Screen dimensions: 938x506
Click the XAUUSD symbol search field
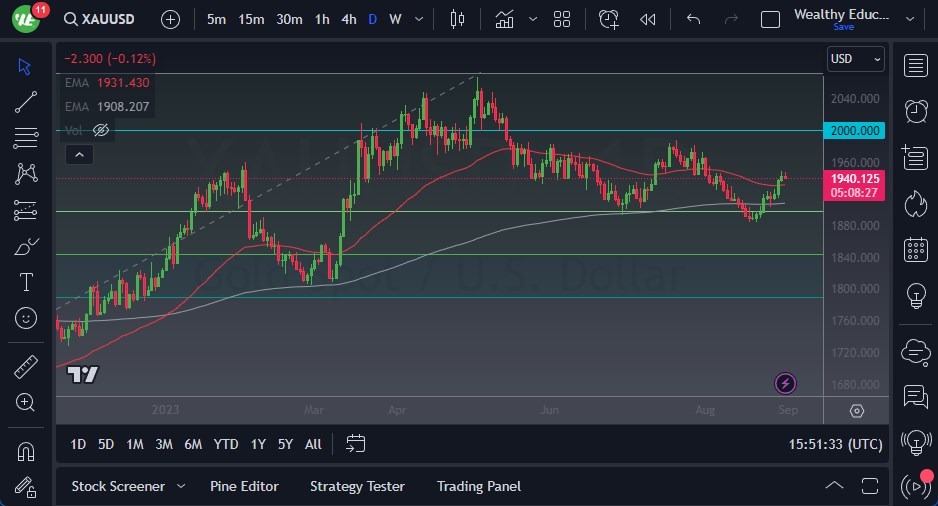point(106,19)
